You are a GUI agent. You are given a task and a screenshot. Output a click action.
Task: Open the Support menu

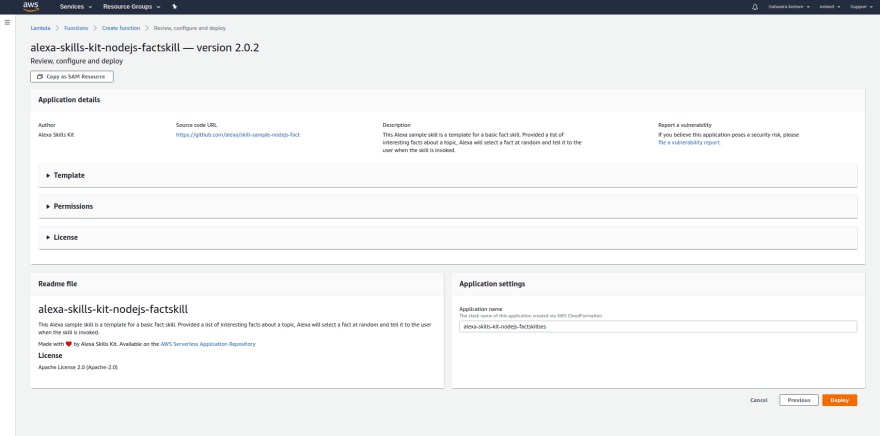860,7
